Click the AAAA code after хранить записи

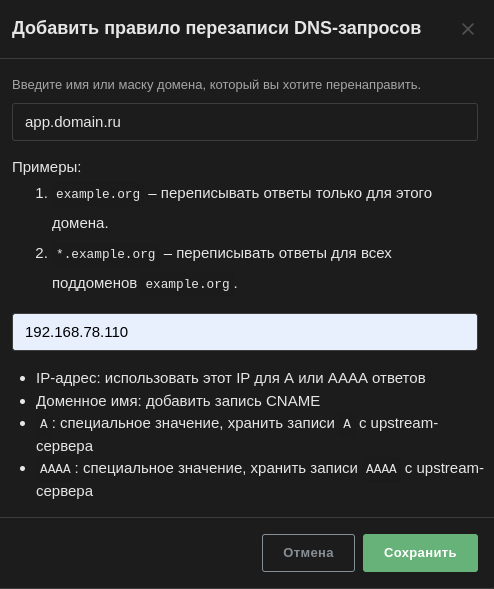tap(381, 469)
